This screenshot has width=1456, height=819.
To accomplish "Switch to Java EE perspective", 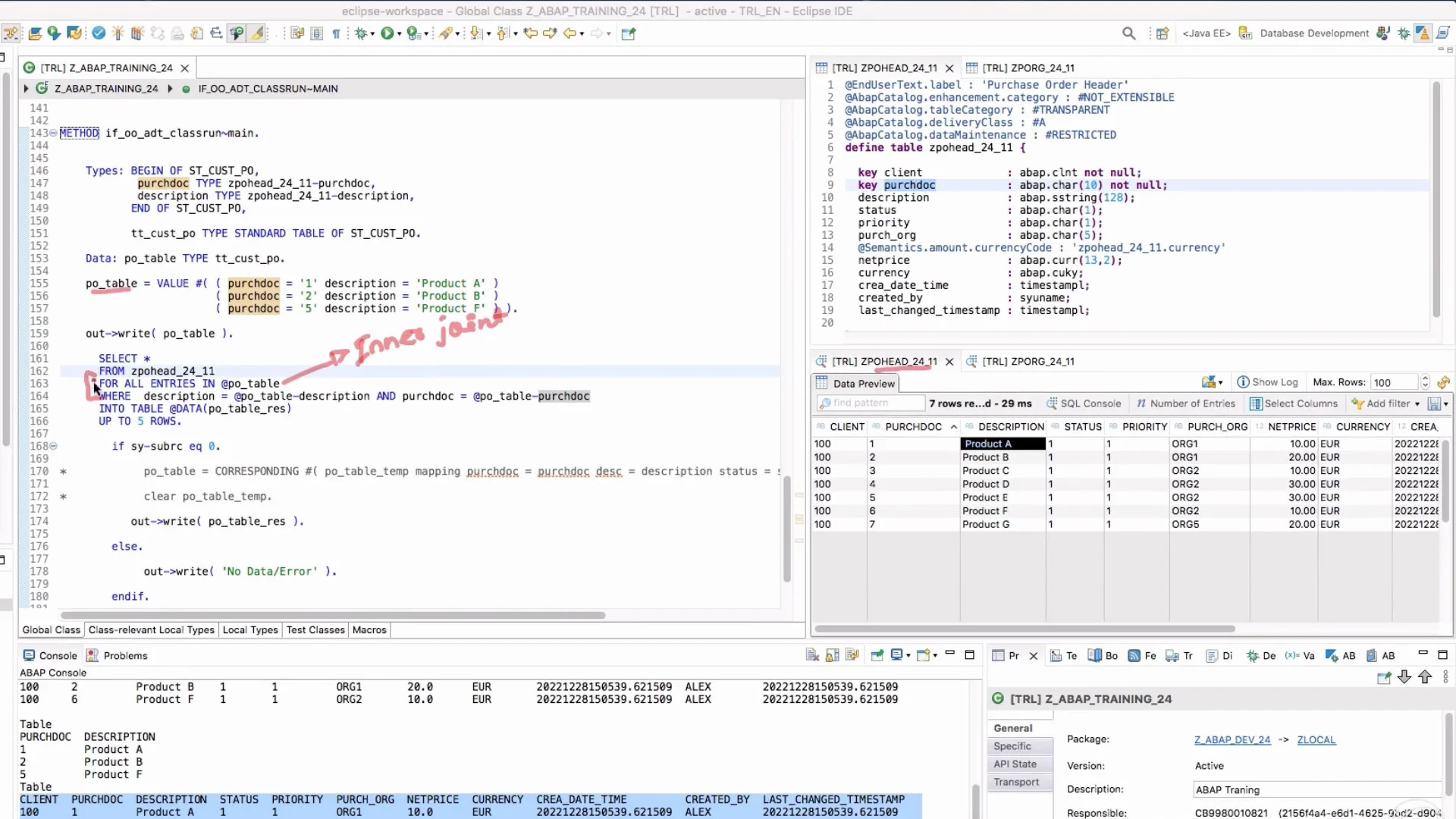I will coord(1206,33).
